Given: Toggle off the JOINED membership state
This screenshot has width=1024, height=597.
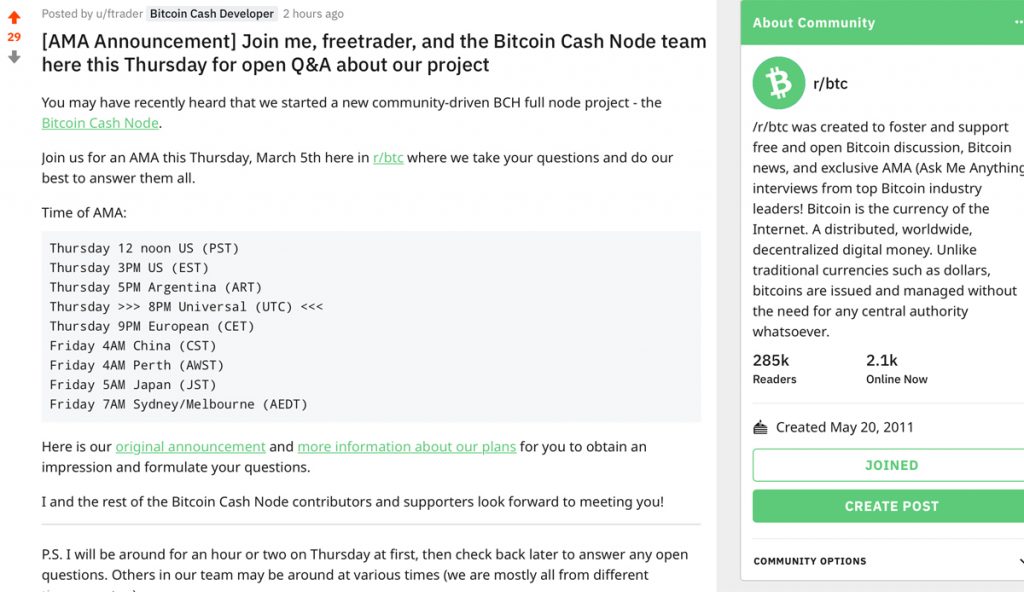Looking at the screenshot, I should point(889,464).
